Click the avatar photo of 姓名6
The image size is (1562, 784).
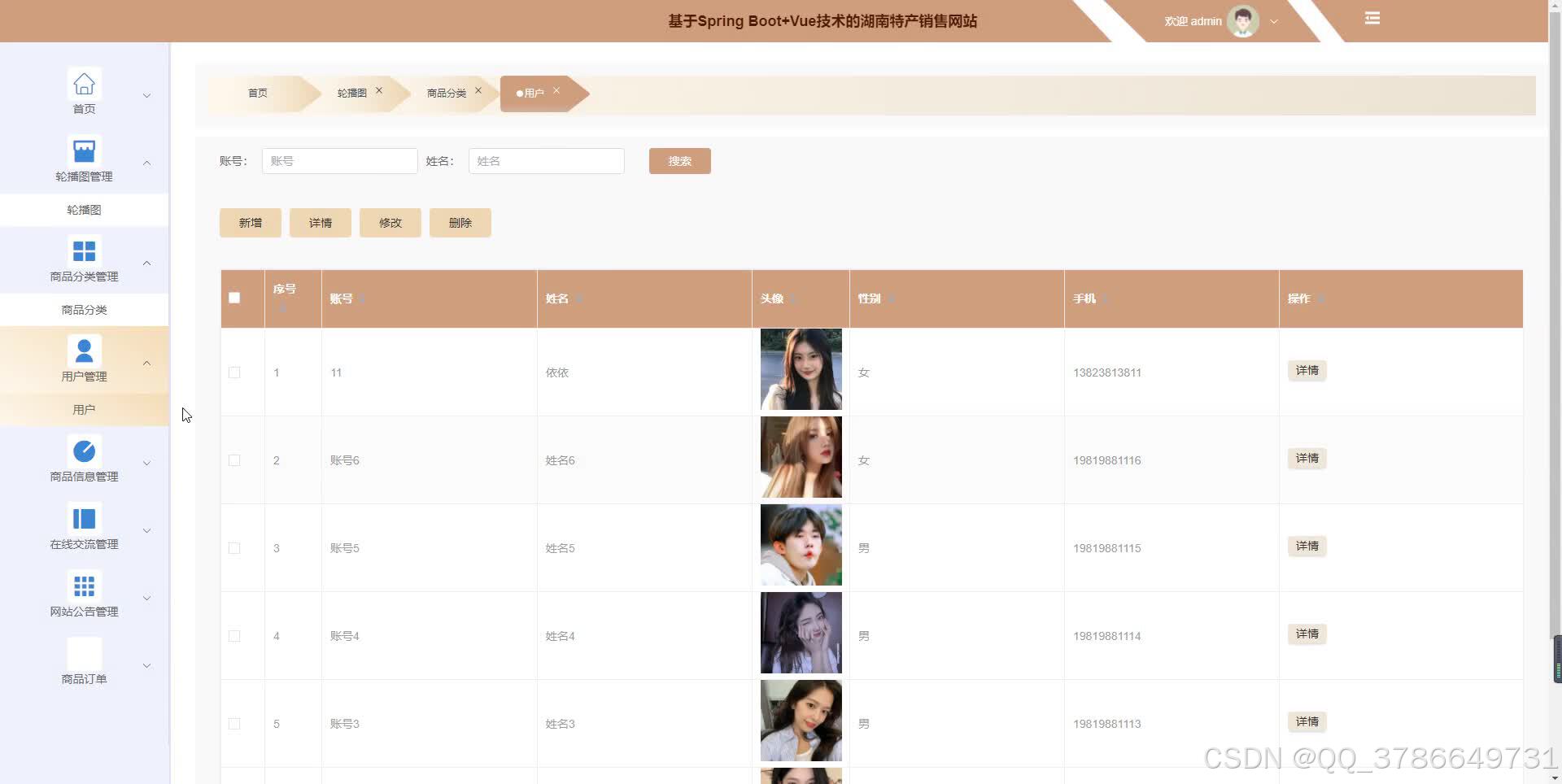tap(801, 457)
